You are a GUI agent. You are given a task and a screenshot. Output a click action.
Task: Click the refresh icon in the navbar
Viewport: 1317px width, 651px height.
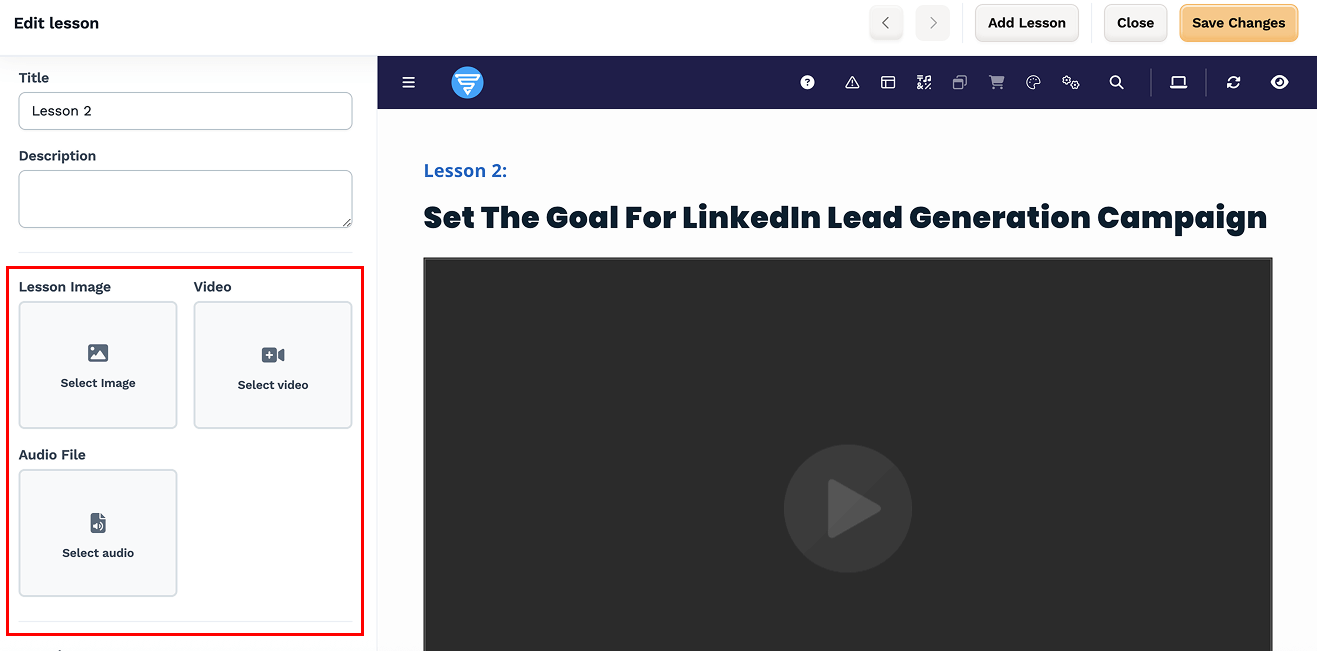click(x=1233, y=82)
